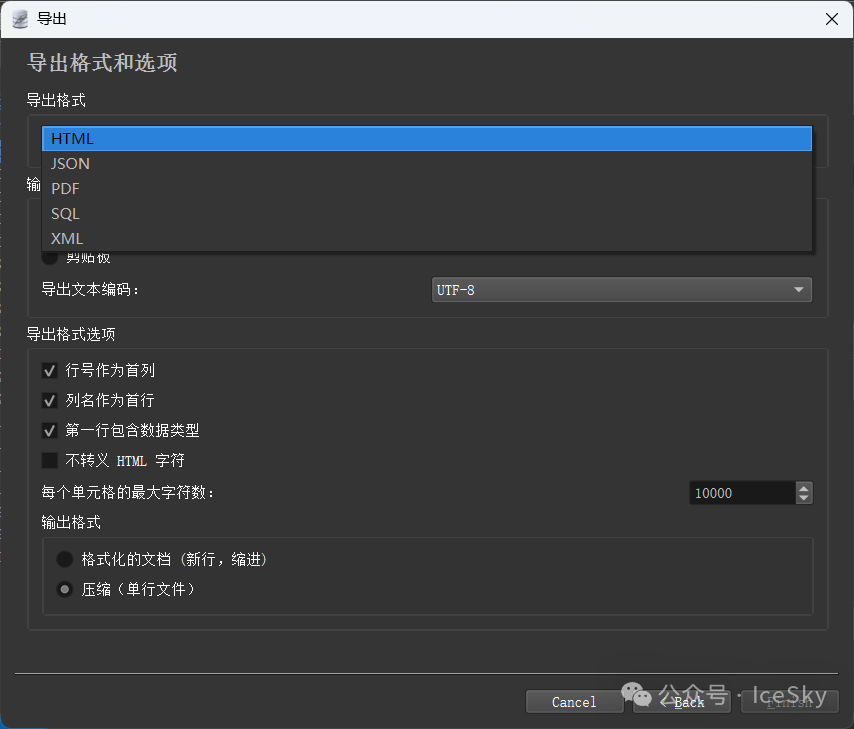Close the 导出 dialog window

[x=830, y=19]
